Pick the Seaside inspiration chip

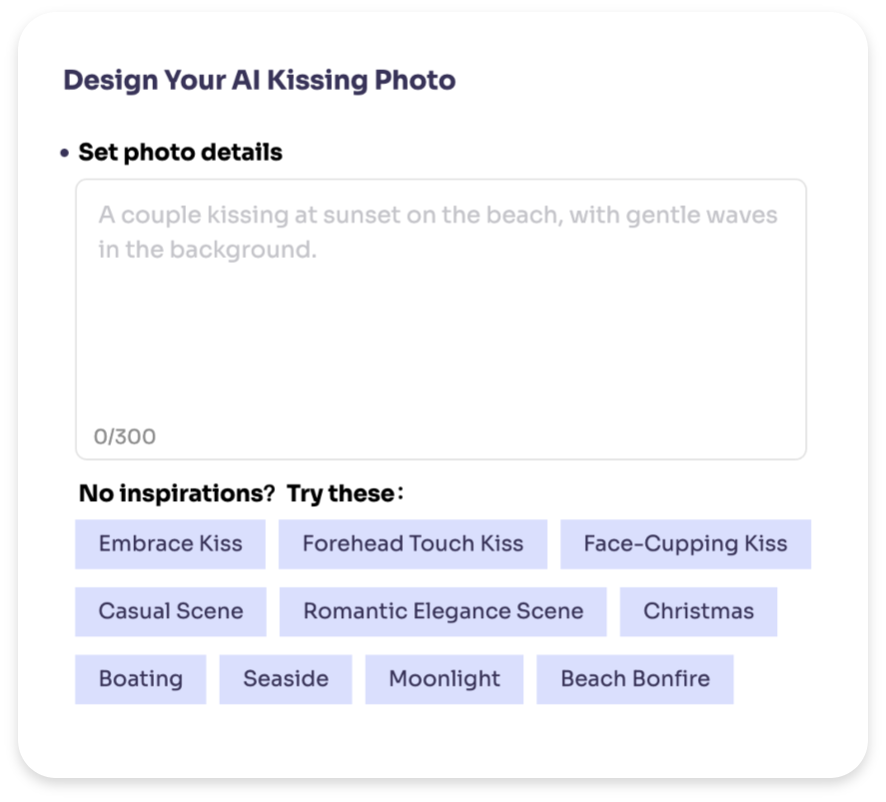[286, 679]
